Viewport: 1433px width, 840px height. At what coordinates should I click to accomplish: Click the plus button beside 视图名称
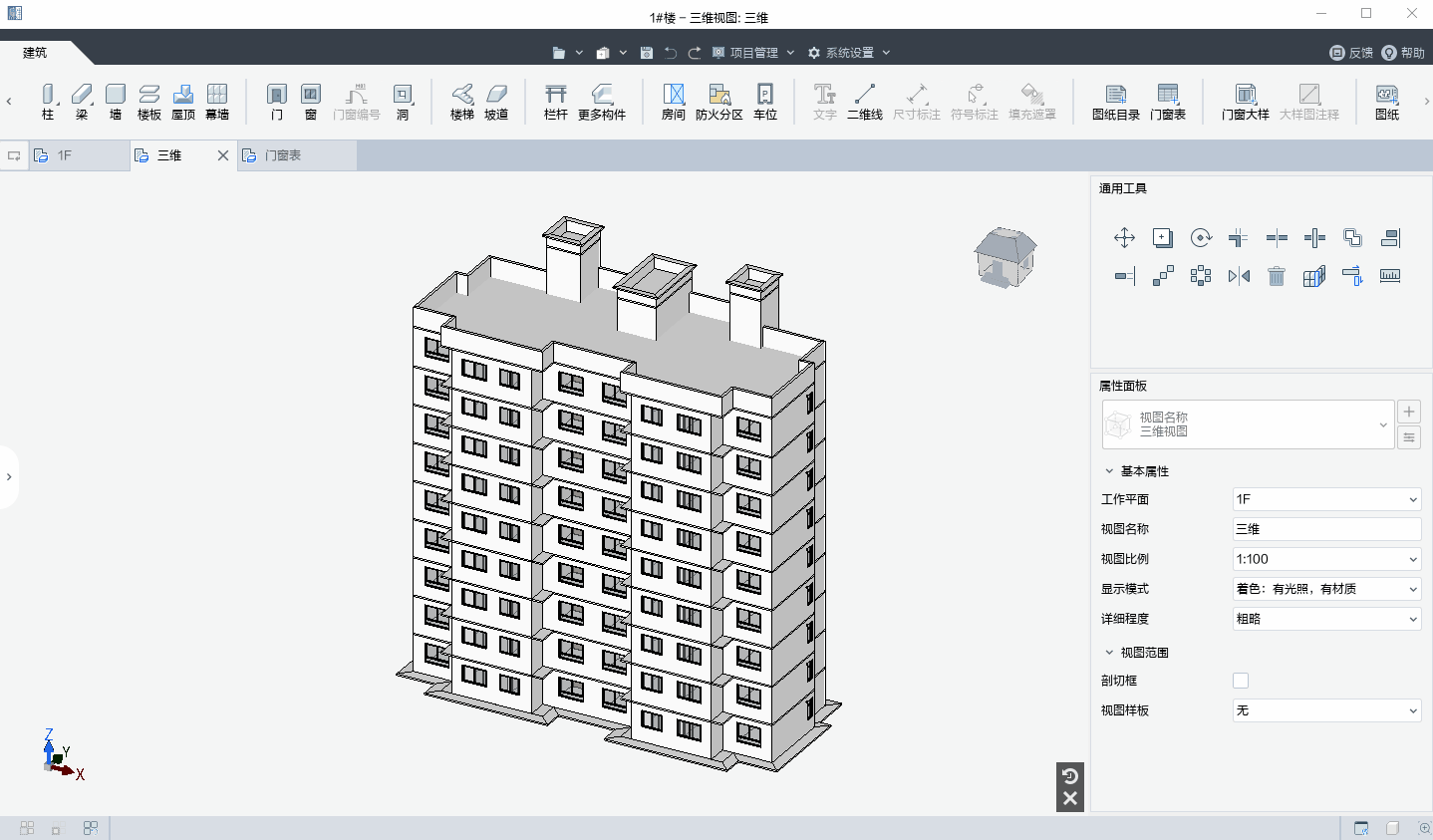coord(1409,412)
